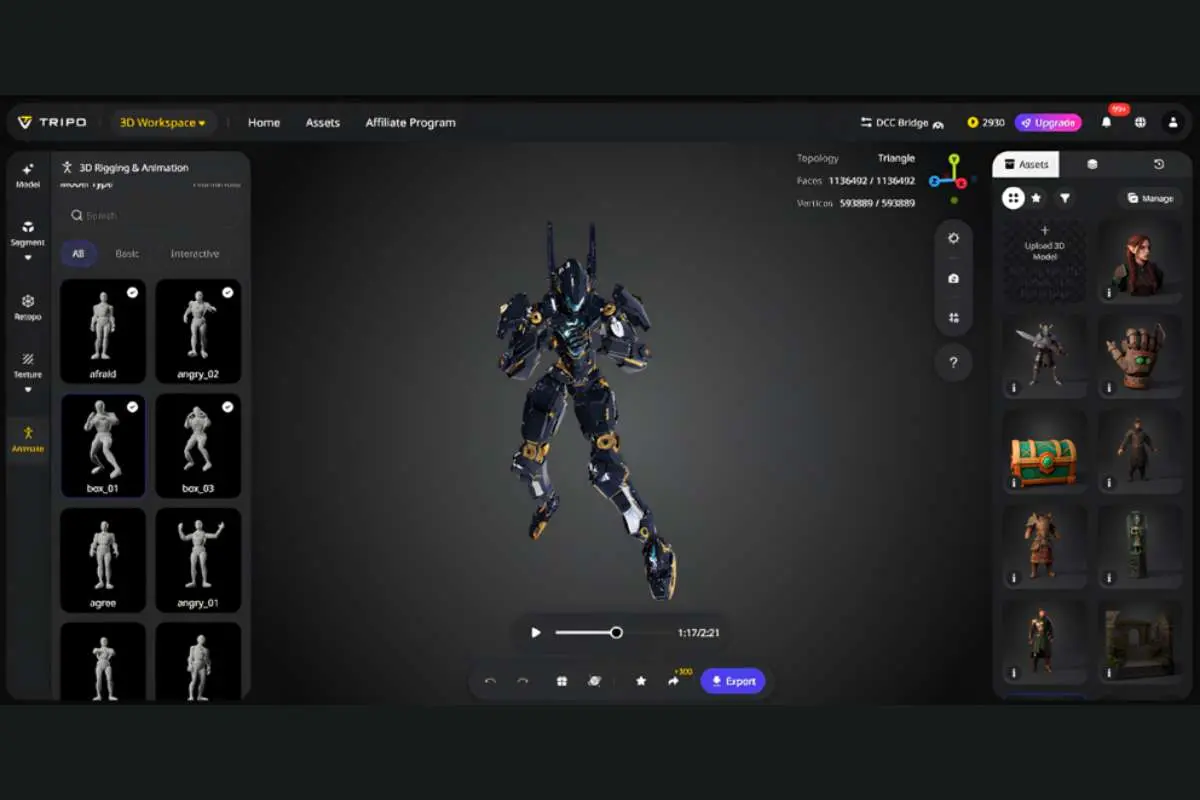Expand the 3D Workspace dropdown
Image resolution: width=1200 pixels, height=800 pixels.
163,123
